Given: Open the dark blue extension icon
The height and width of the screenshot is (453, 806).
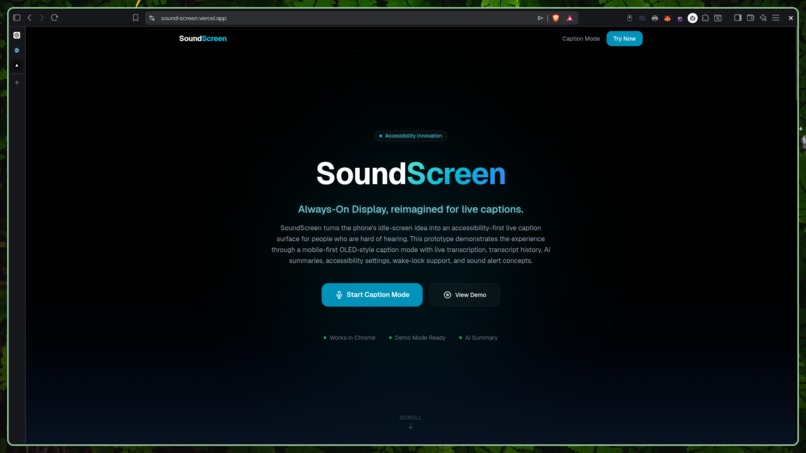Looking at the screenshot, I should tap(642, 19).
